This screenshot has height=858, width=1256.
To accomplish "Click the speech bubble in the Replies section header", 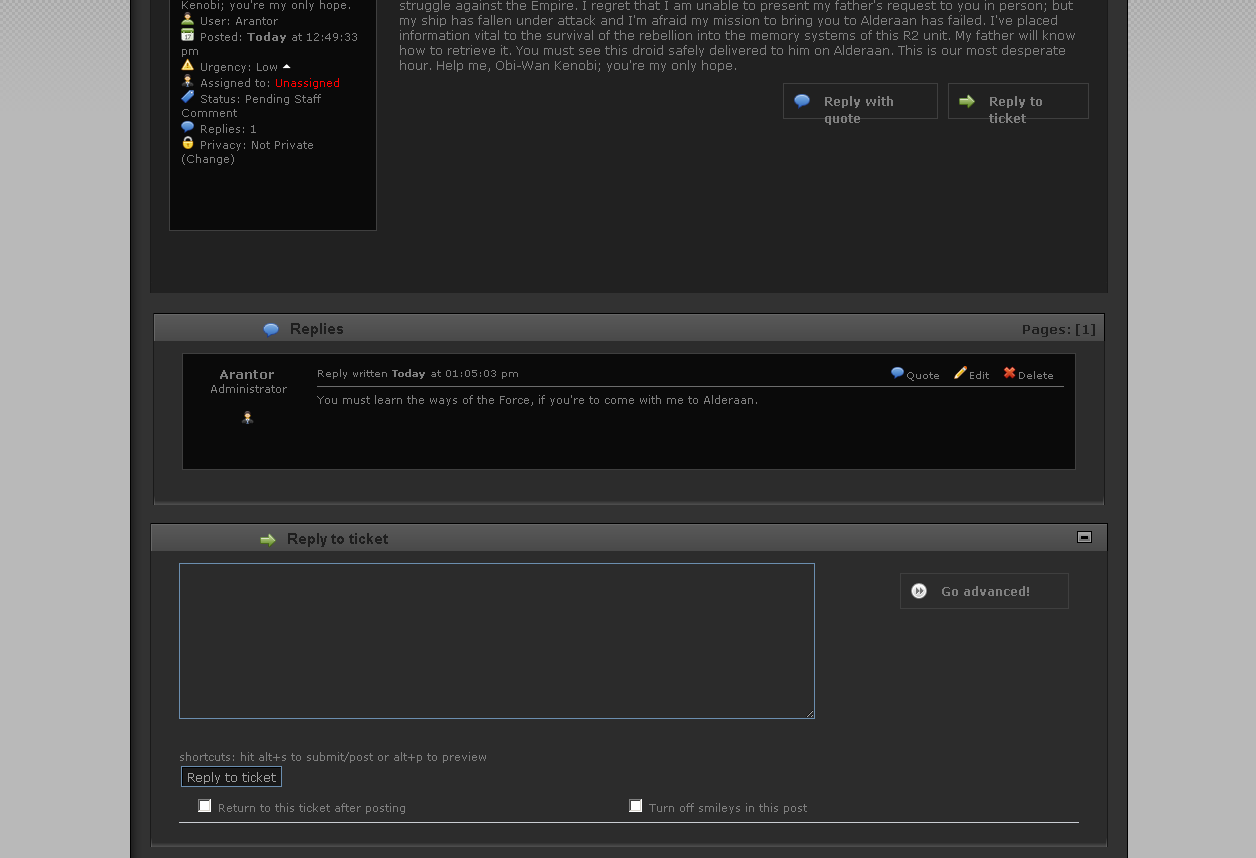I will coord(271,329).
